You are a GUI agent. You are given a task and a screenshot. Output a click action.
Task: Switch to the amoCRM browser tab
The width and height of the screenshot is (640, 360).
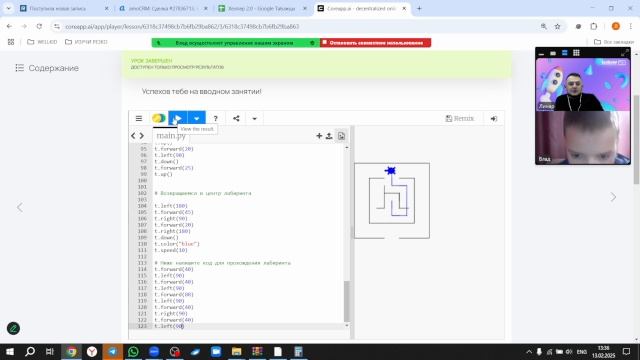[163, 8]
